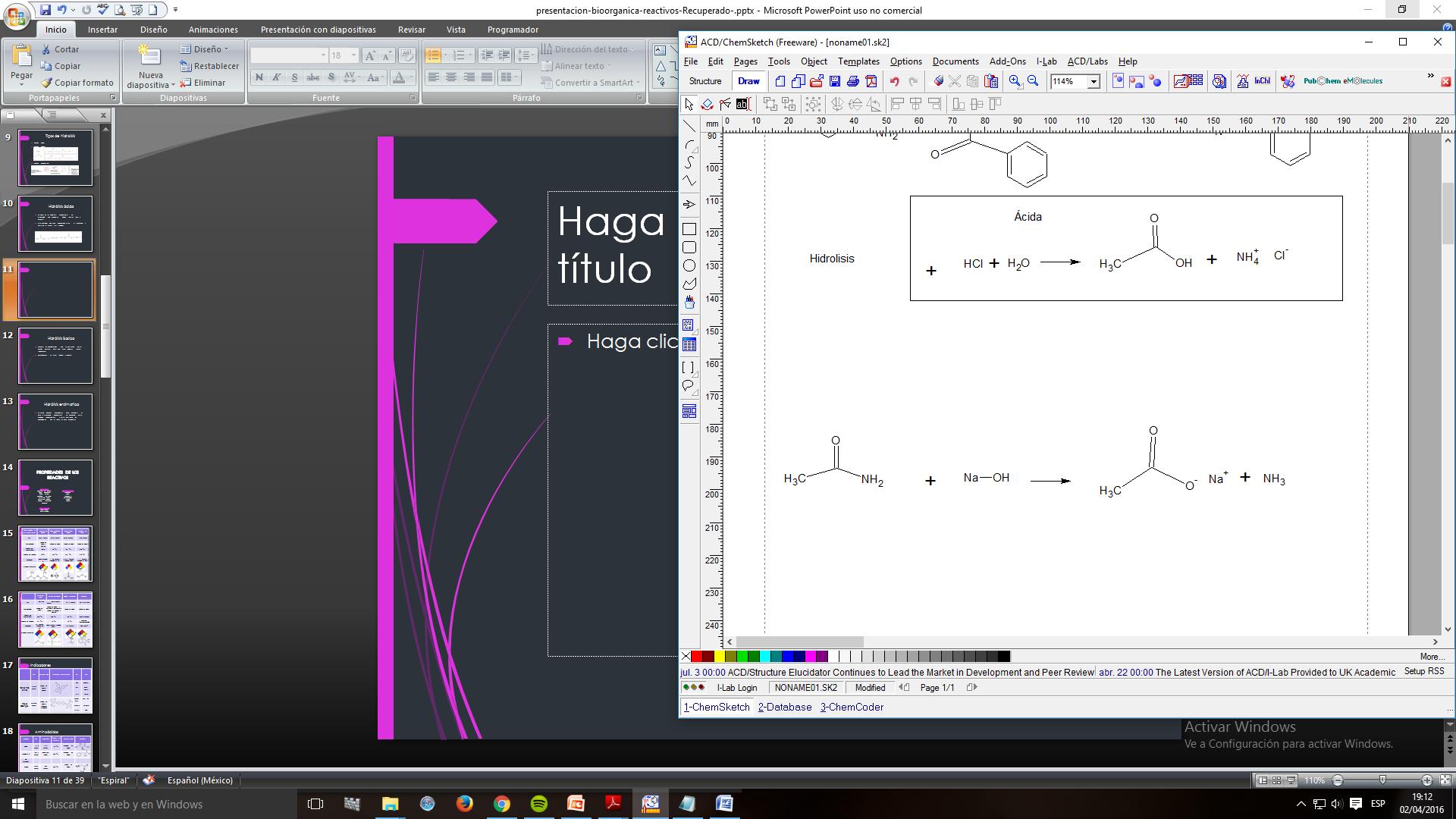Click the 2-Database link at bottom
Viewport: 1456px width, 819px height.
coord(784,707)
